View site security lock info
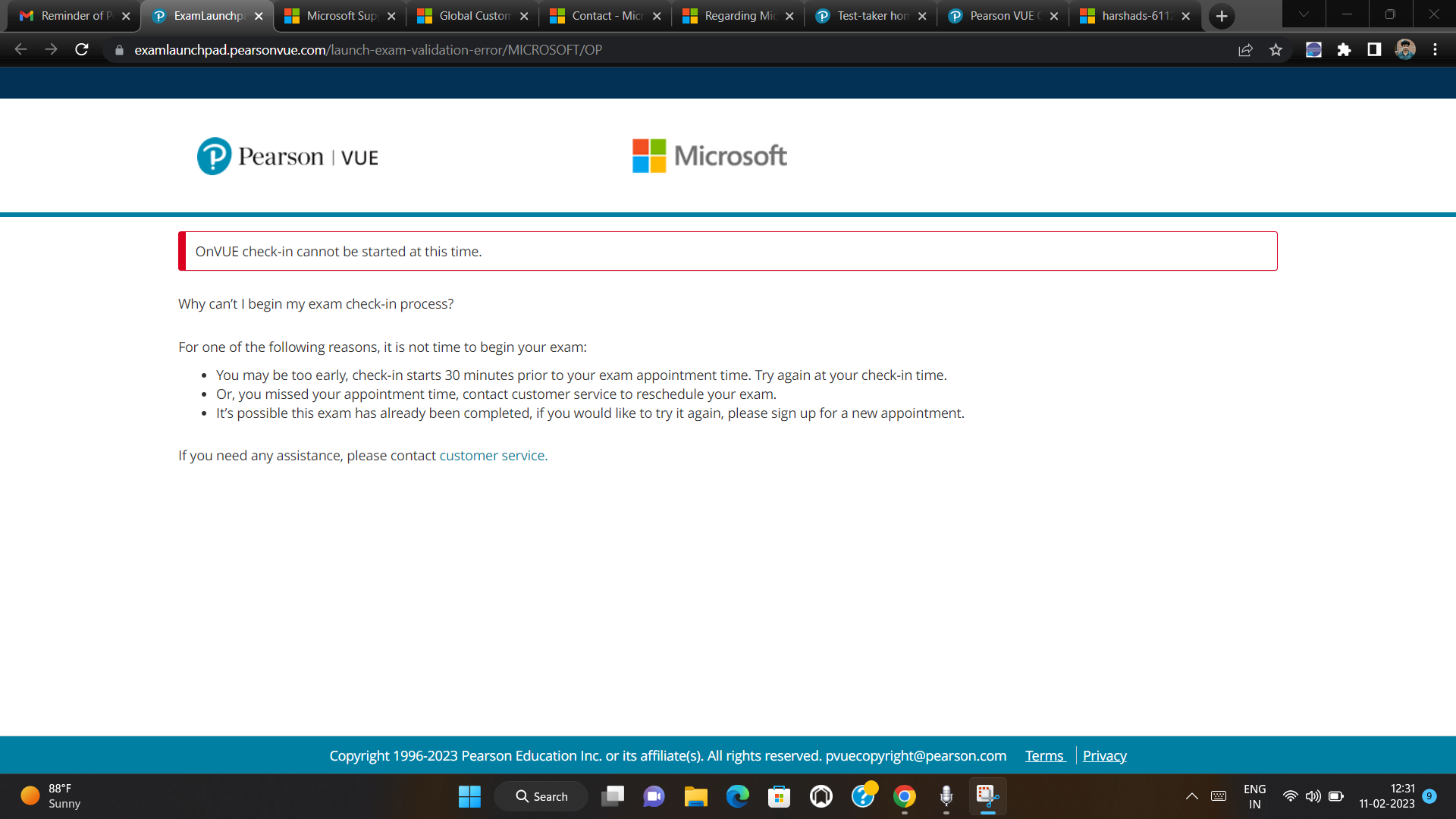The image size is (1456, 819). point(119,50)
